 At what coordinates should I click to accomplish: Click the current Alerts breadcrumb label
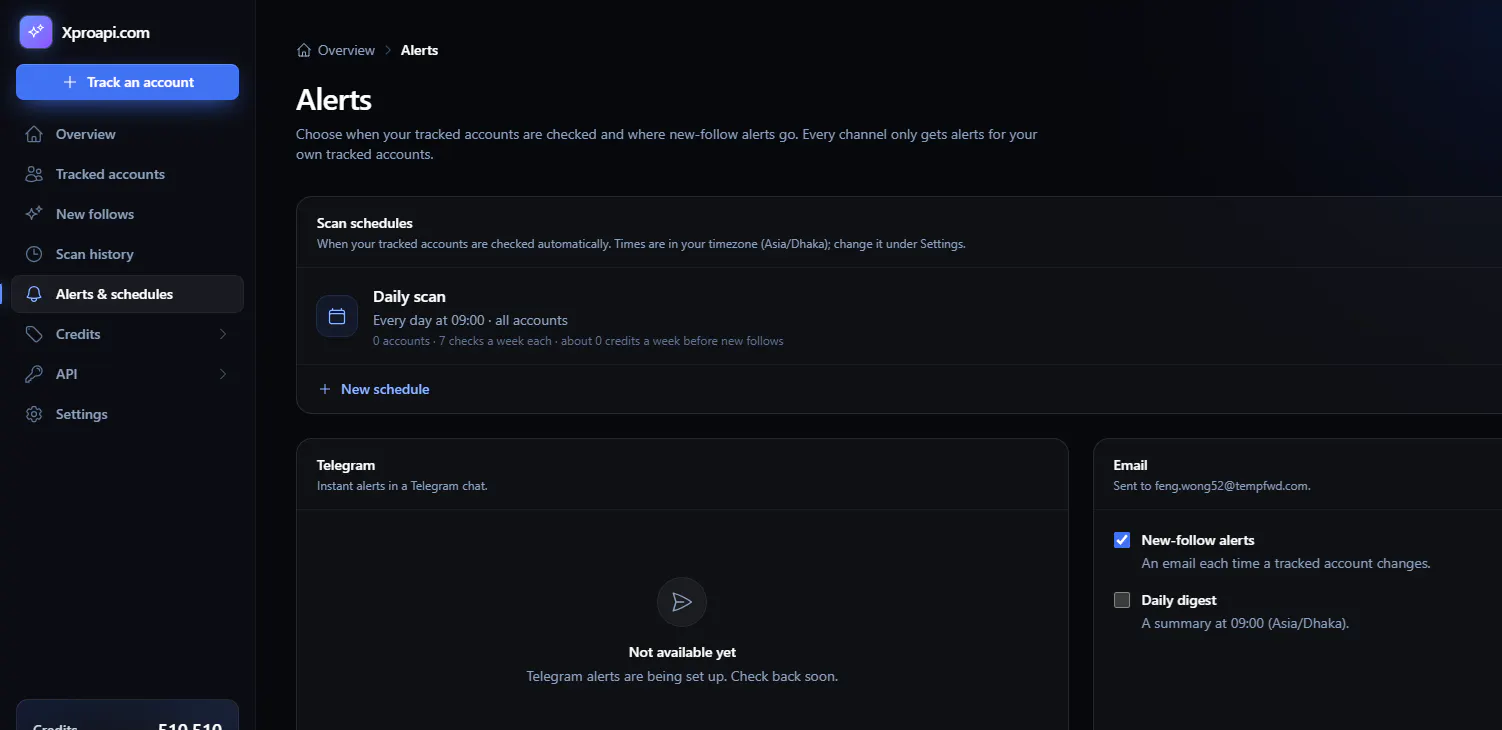419,50
